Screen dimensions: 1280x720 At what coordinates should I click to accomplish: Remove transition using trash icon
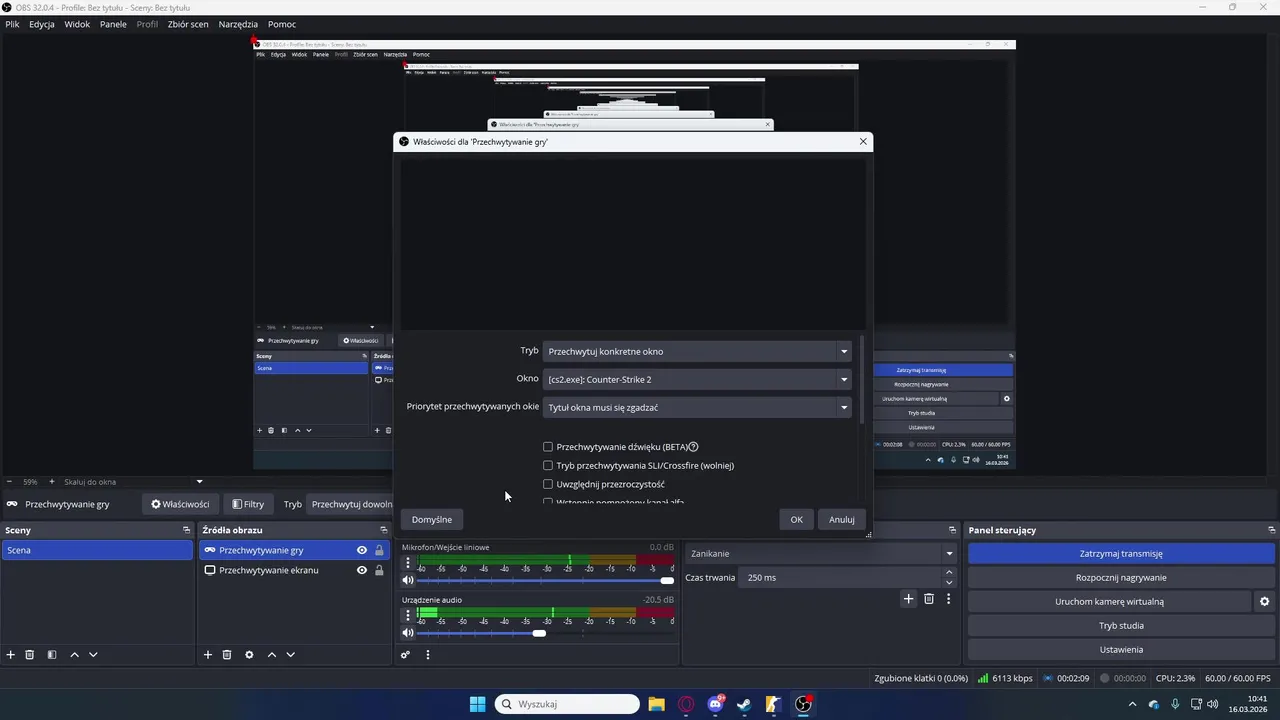tap(929, 599)
